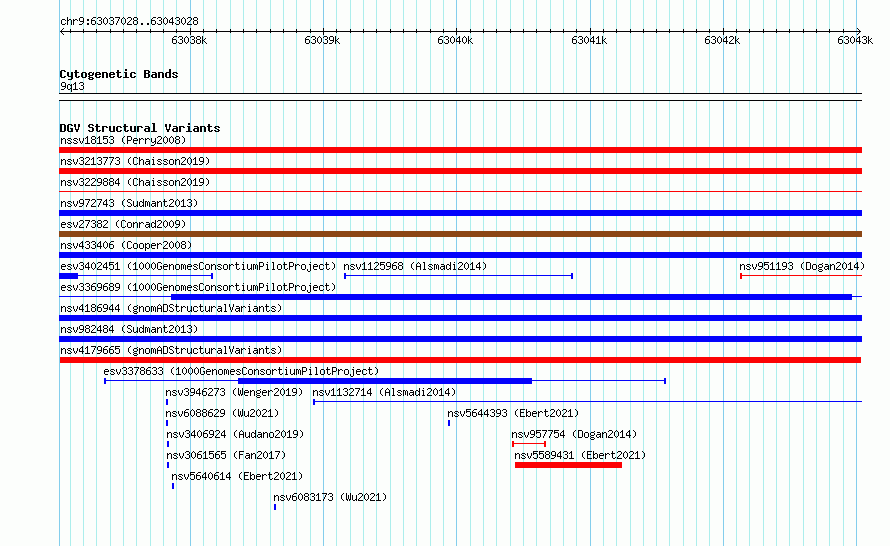Click the red bar of nsv5589431
This screenshot has height=546, width=890.
tap(568, 465)
